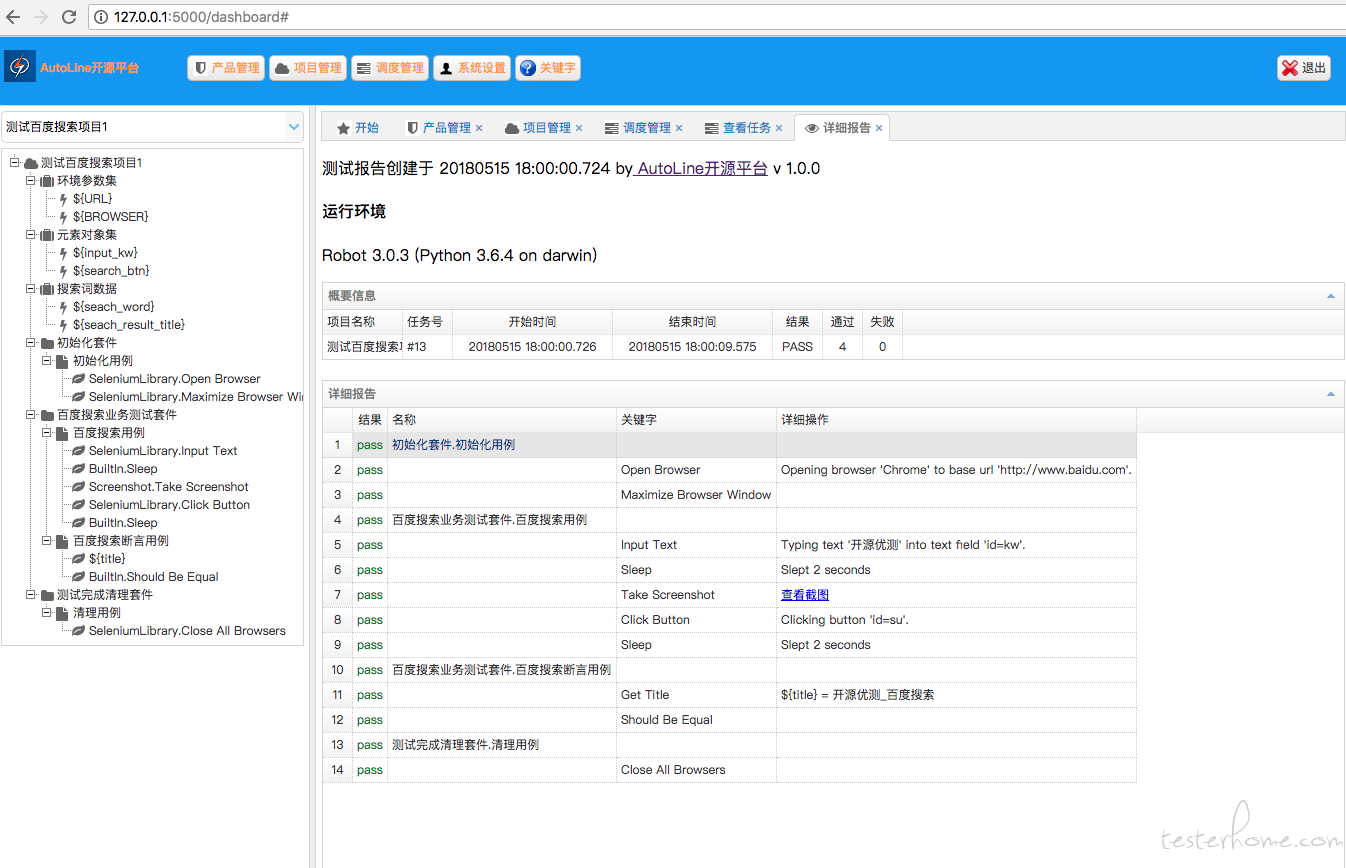Collapse the 测试完成清理套件 tree node
This screenshot has width=1346, height=868.
point(30,595)
